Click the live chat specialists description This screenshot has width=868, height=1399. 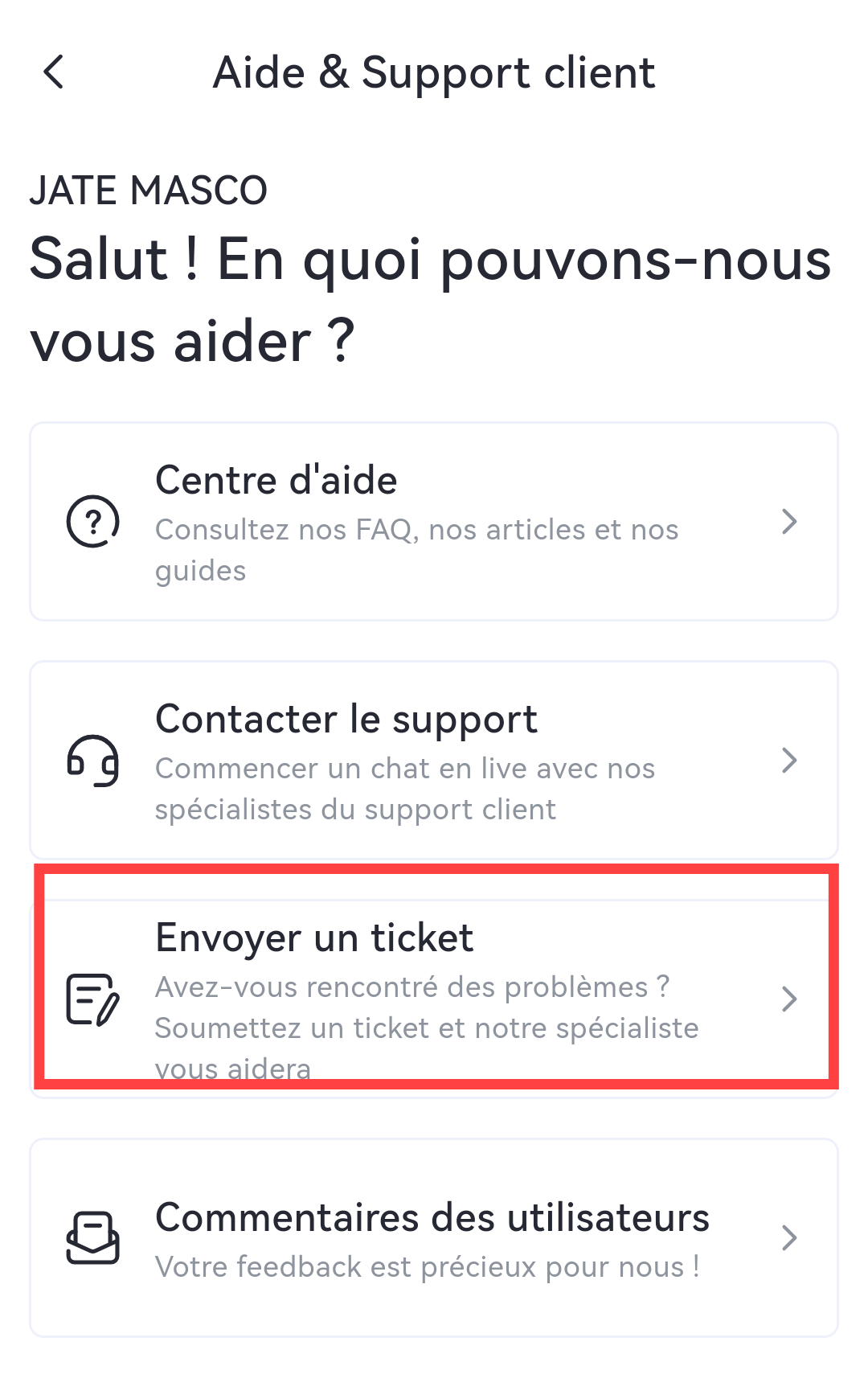404,789
